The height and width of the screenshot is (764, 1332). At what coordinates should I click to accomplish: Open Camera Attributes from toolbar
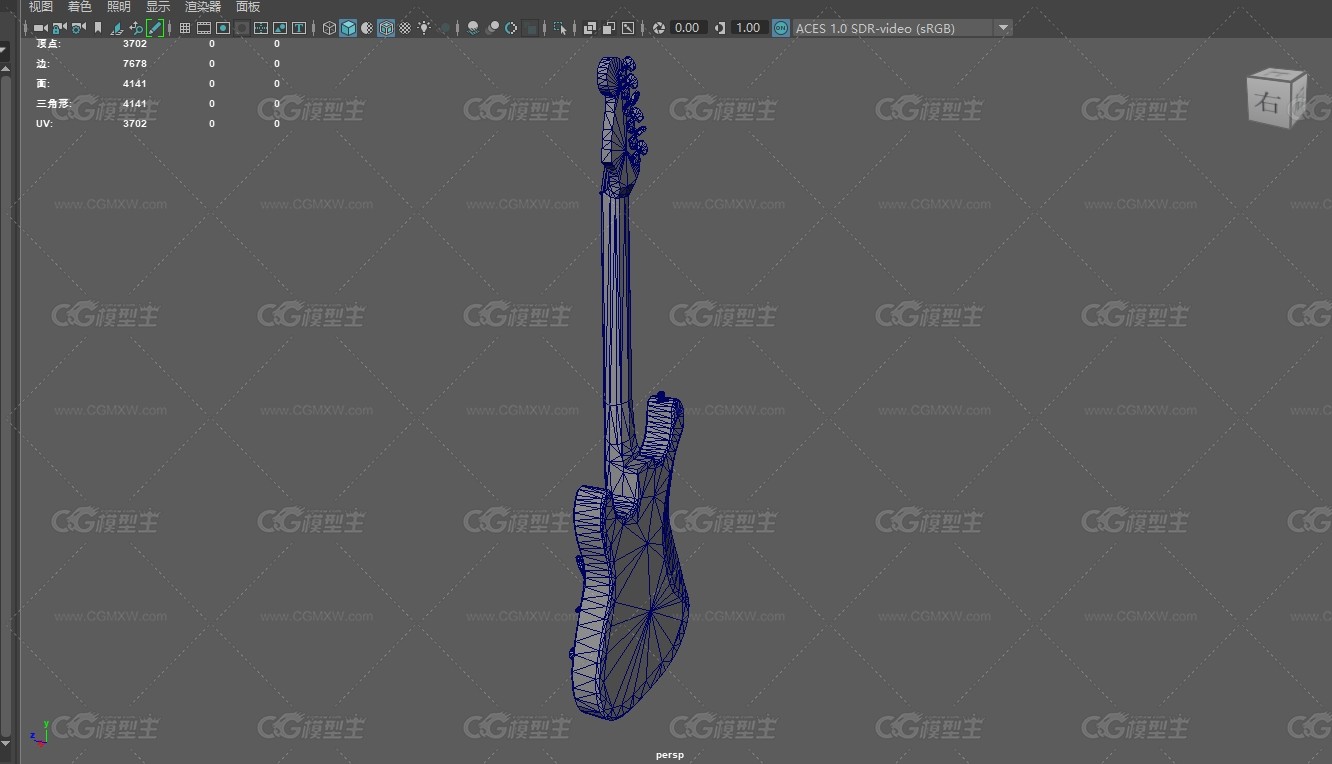(78, 28)
